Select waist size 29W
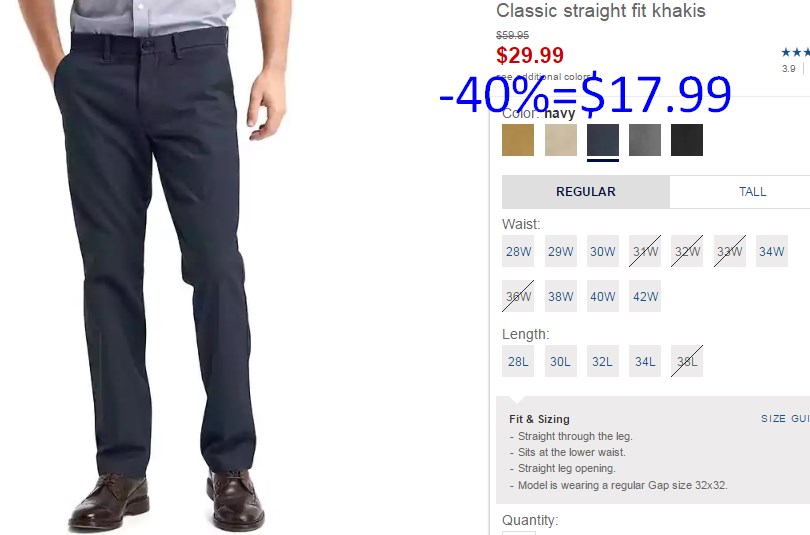This screenshot has width=810, height=535. coord(560,251)
